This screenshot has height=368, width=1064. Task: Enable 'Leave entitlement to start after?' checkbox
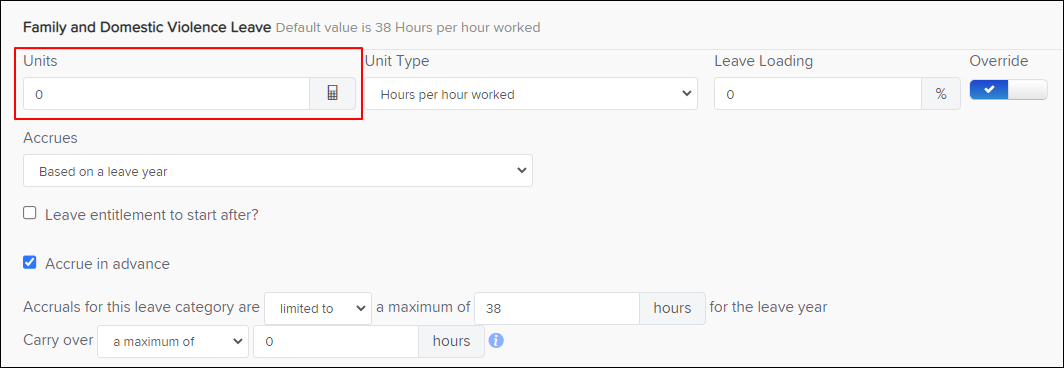(x=29, y=213)
